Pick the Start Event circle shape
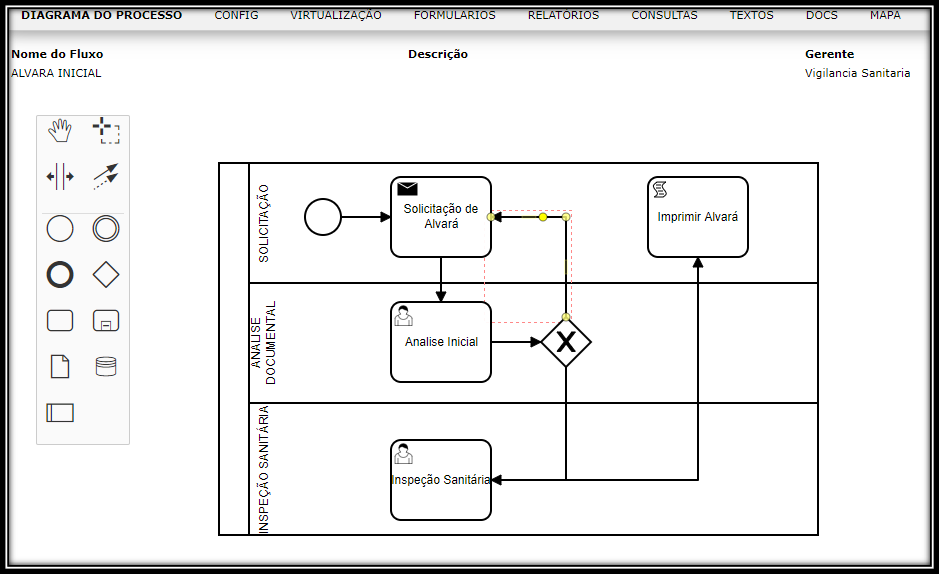The image size is (939, 574). 60,229
